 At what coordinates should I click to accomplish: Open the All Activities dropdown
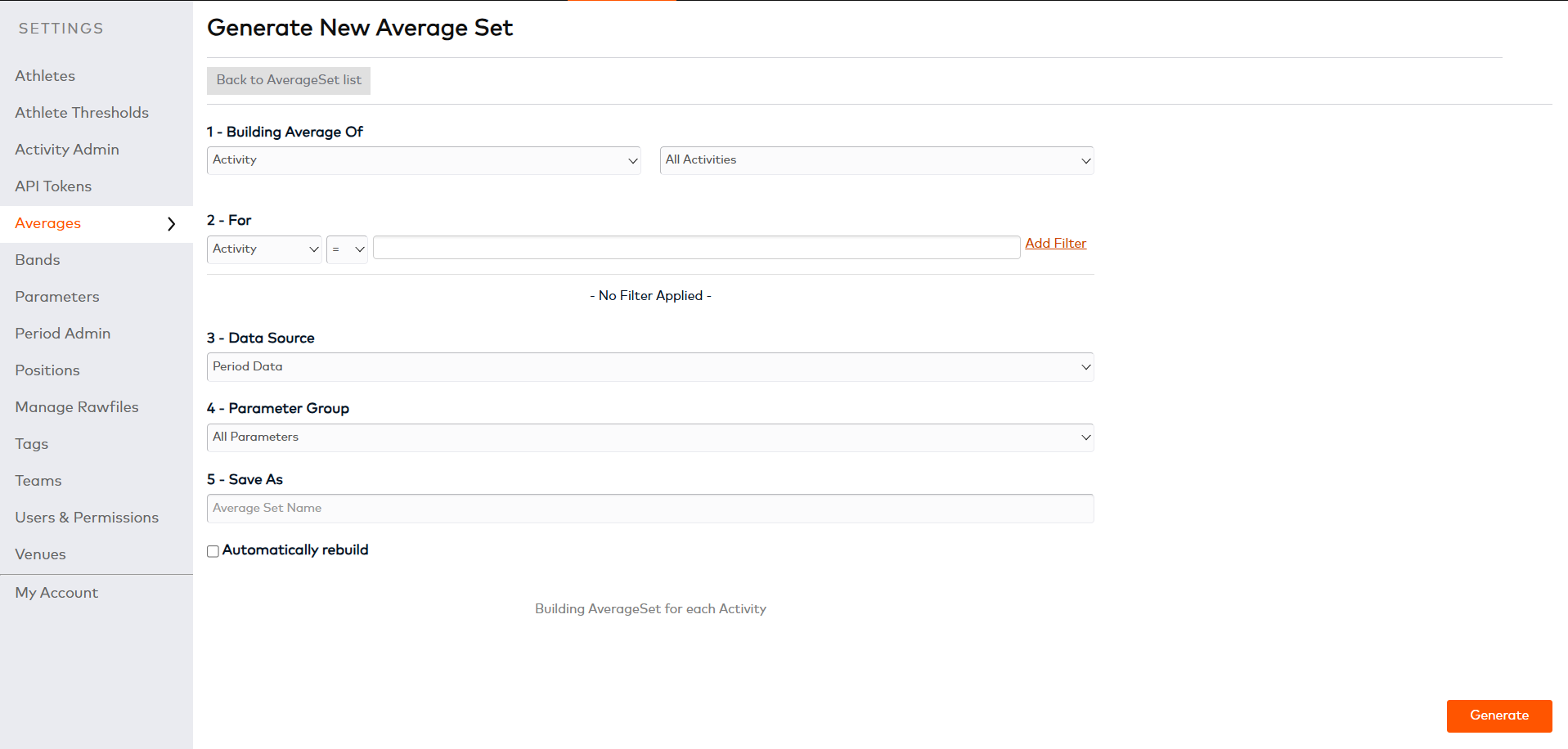click(x=877, y=160)
